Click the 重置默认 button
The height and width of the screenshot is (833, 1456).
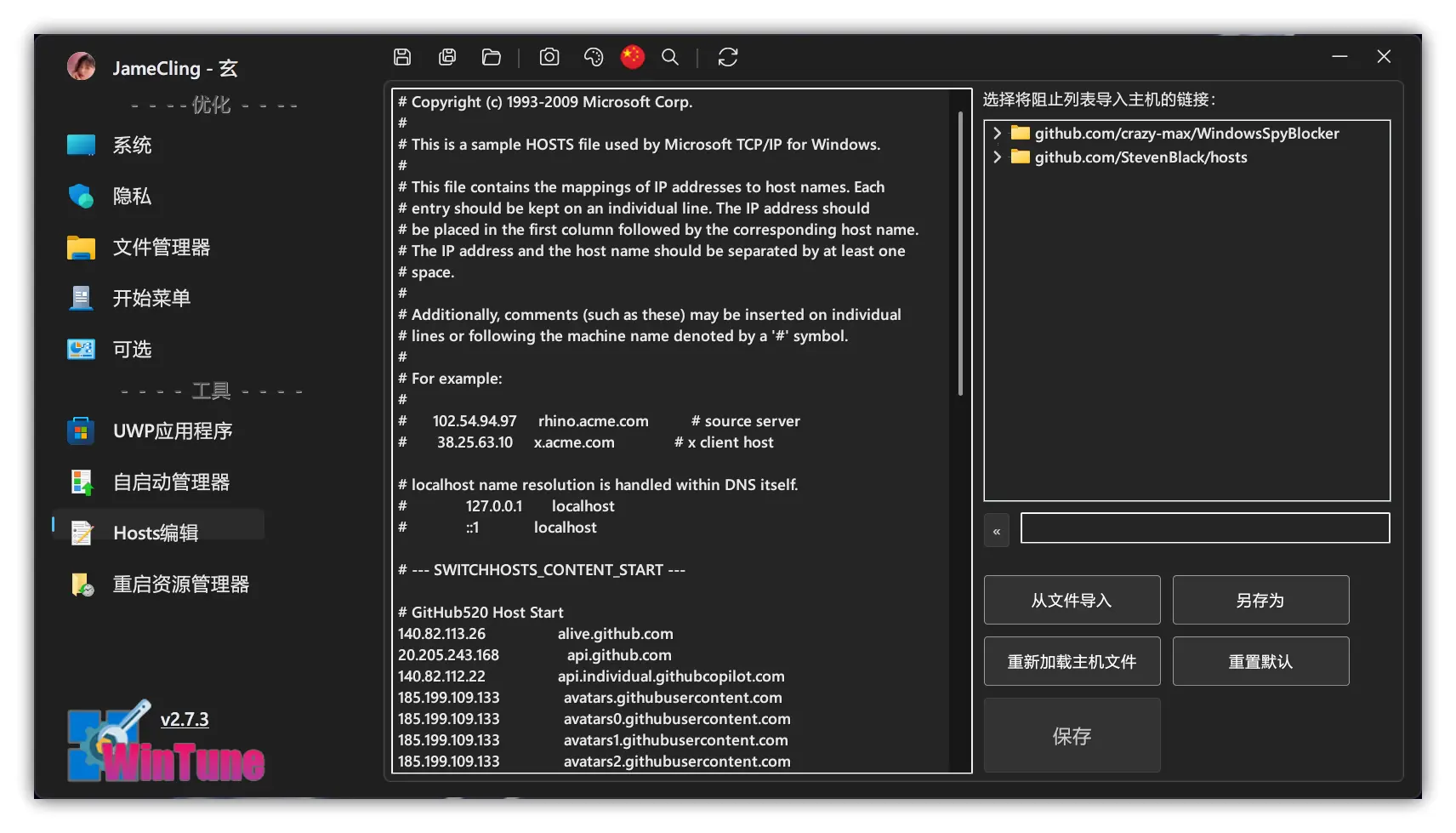(x=1260, y=661)
